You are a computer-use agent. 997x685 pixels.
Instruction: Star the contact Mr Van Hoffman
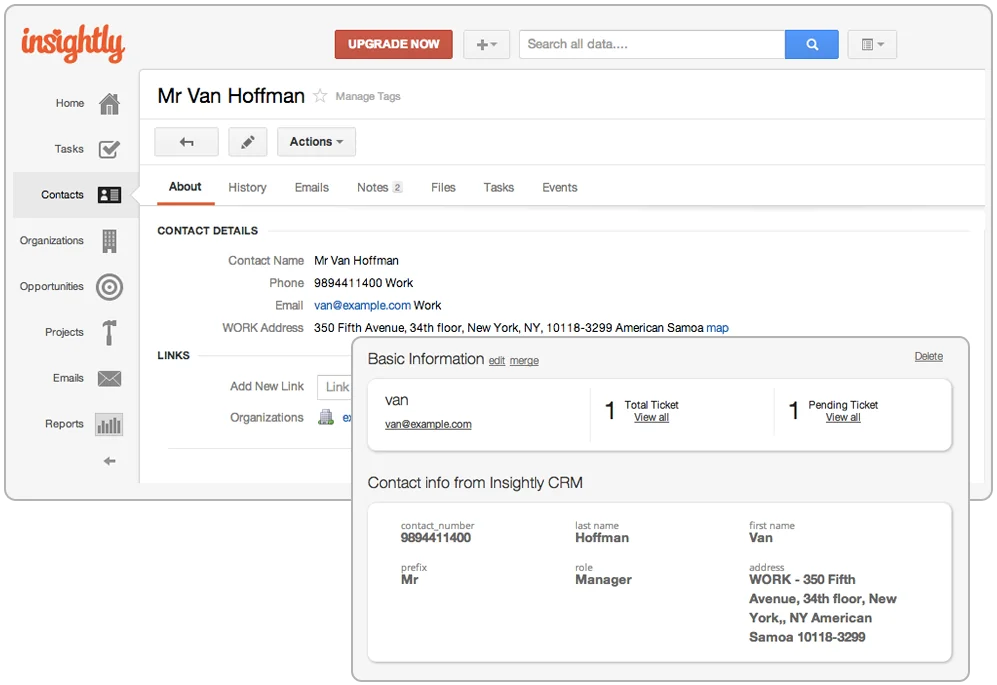tap(320, 96)
